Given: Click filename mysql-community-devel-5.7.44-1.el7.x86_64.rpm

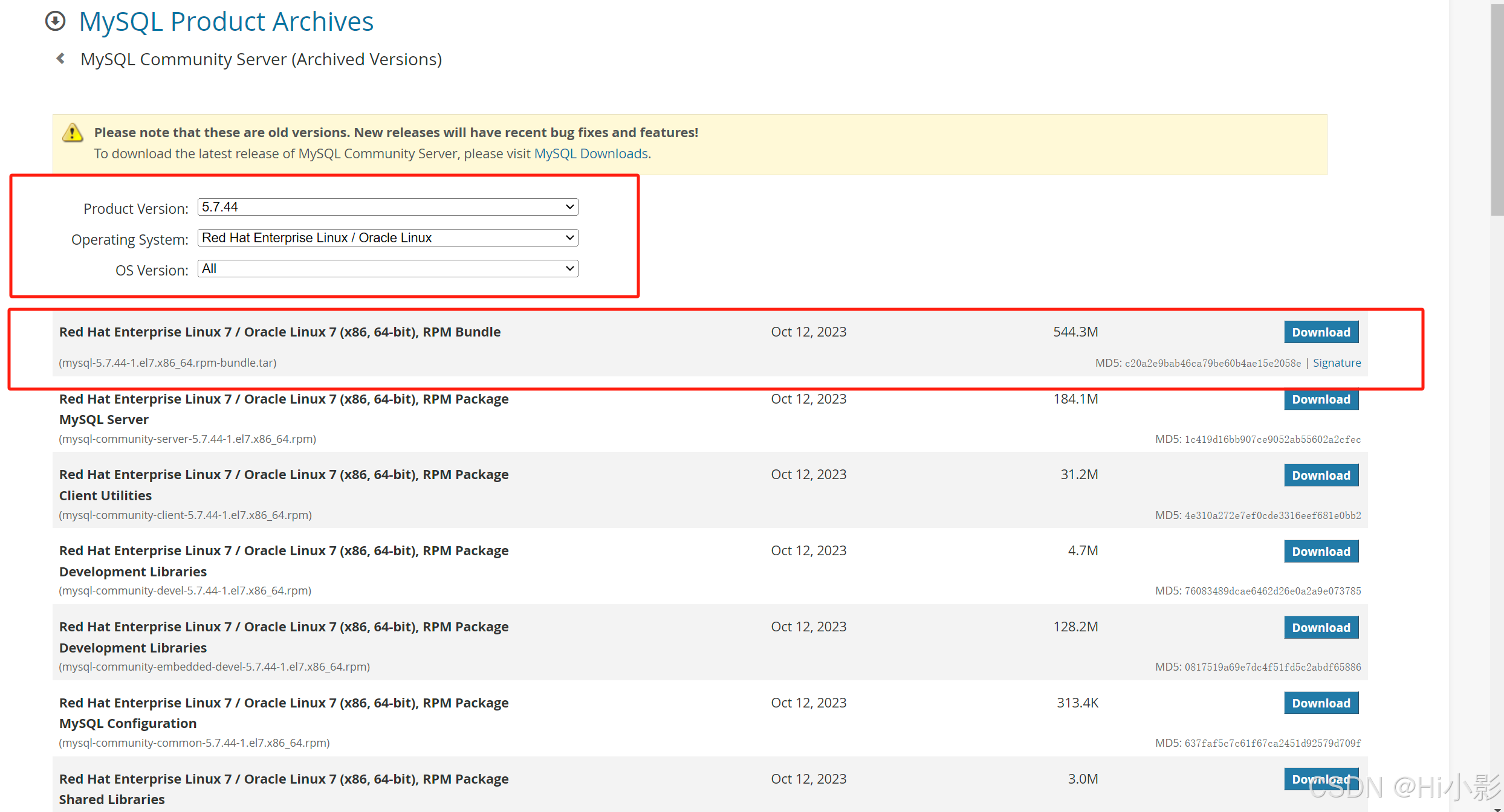Looking at the screenshot, I should click(x=185, y=590).
